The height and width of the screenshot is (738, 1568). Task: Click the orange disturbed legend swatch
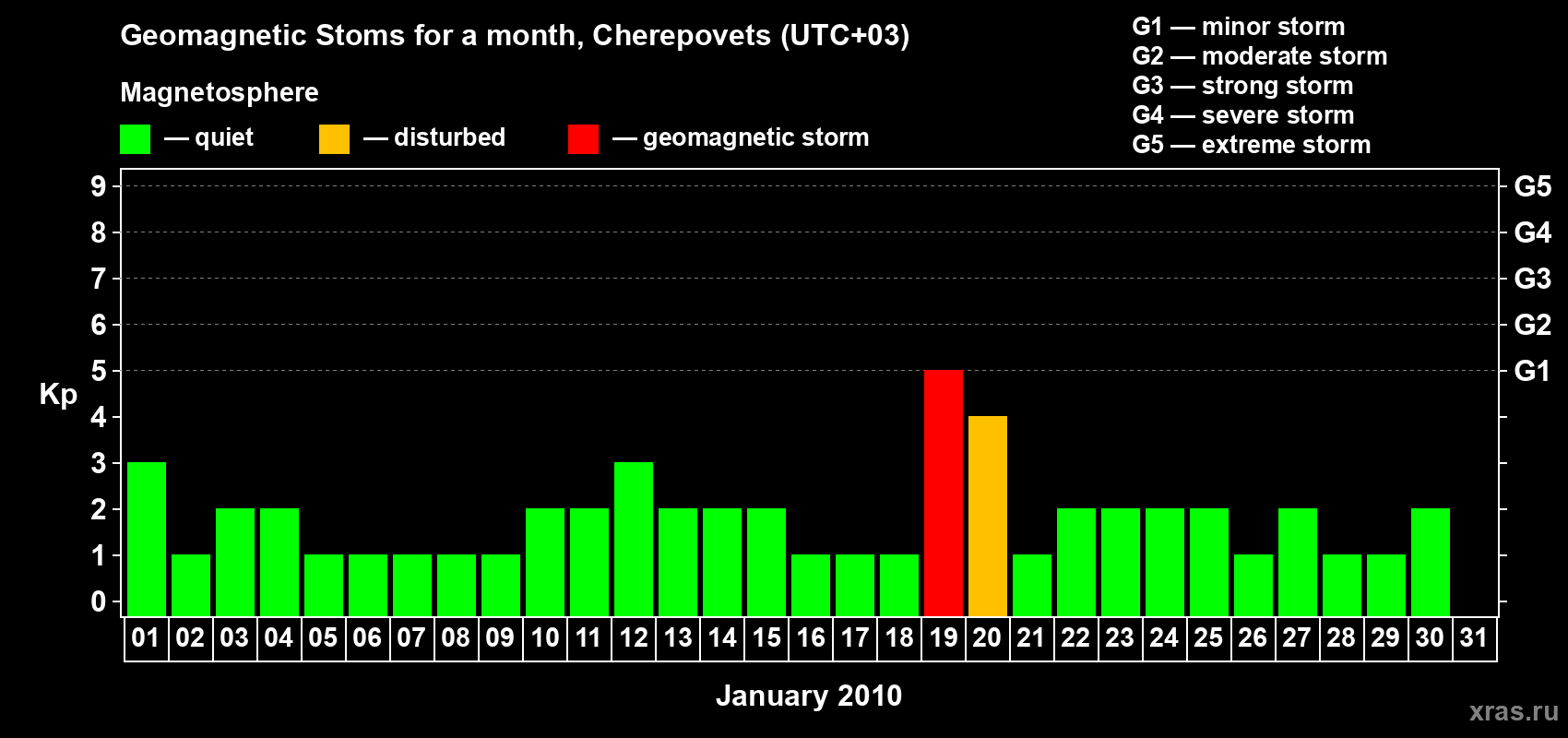(x=334, y=139)
